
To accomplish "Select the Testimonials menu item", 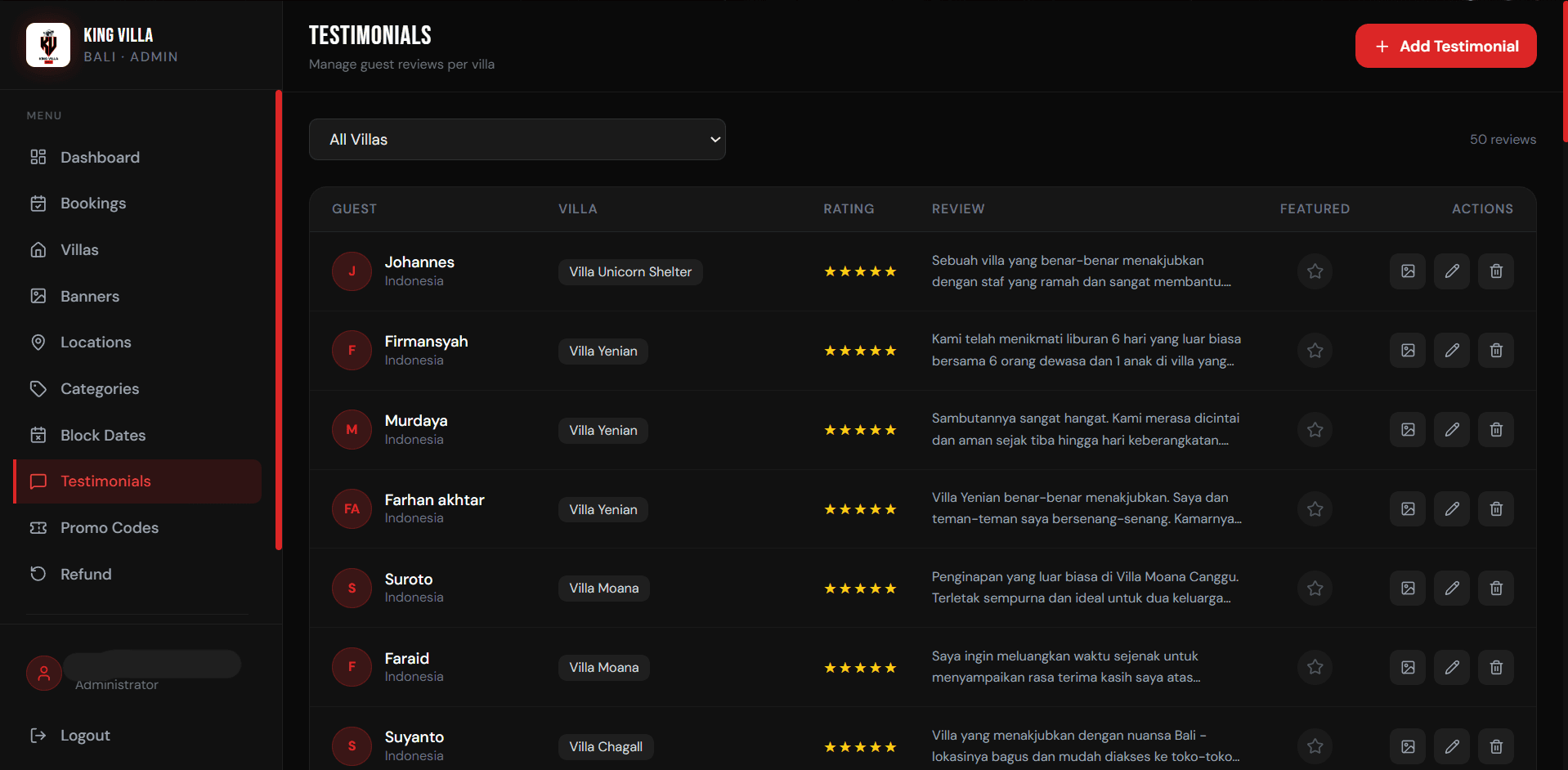I will point(137,481).
